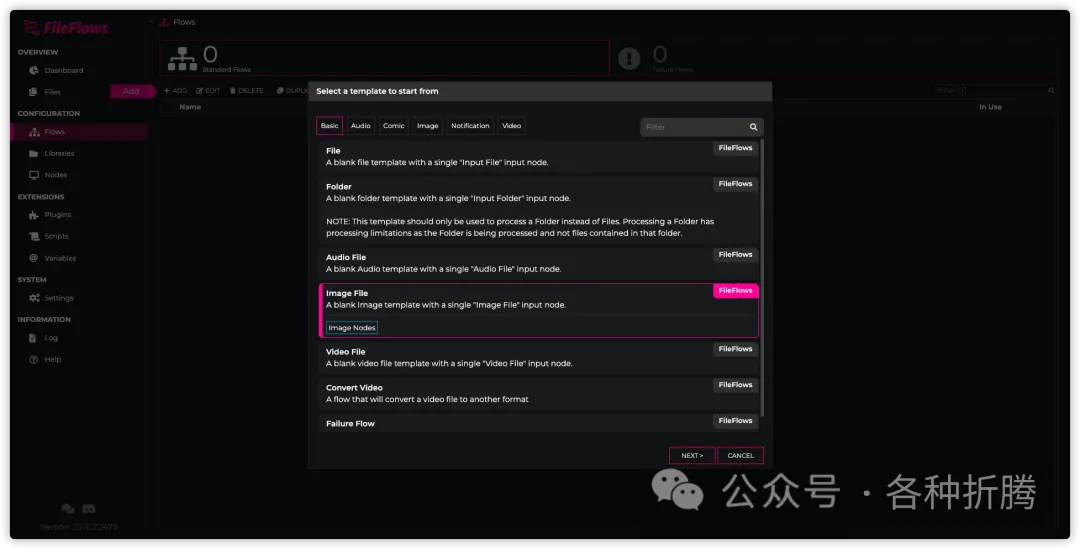Click the DELETE toolbar button

click(246, 90)
